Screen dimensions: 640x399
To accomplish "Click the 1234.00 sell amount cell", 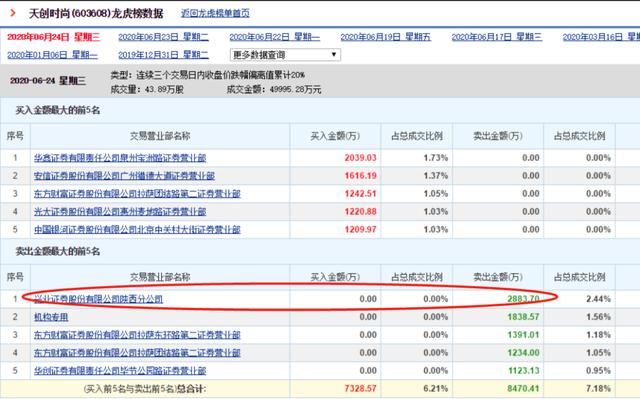I will [523, 353].
